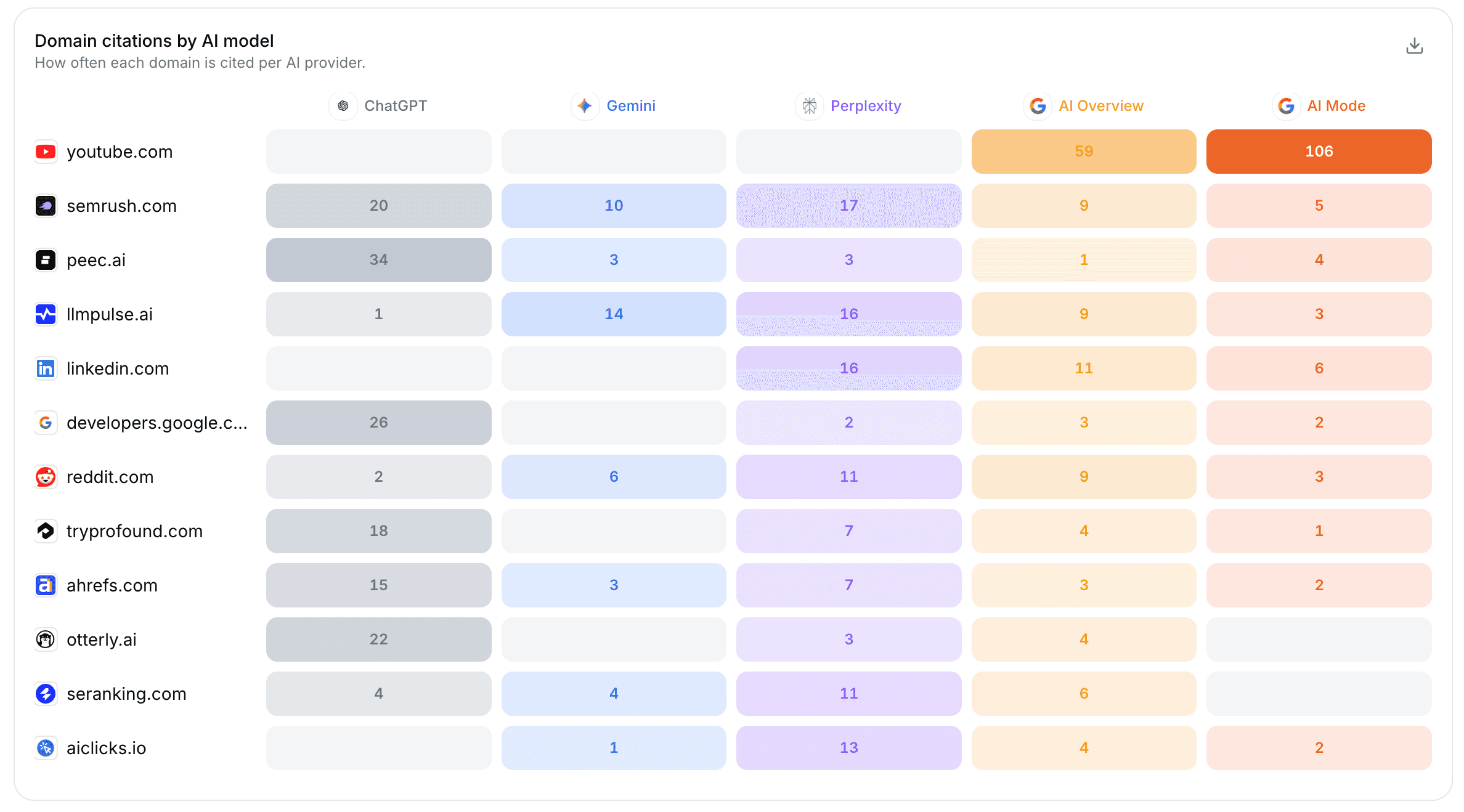Click the dark orange 106 cell for youtube.com
The image size is (1464, 812).
[1319, 152]
